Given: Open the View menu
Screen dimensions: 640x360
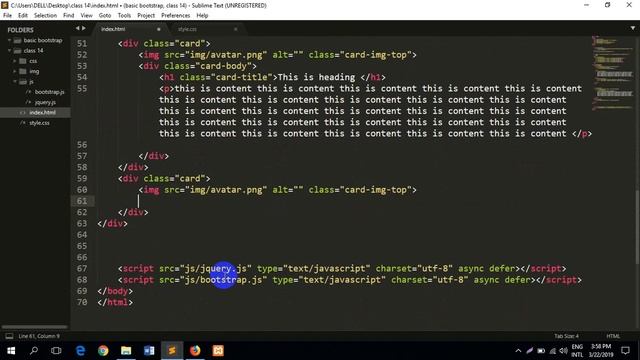Looking at the screenshot, I should [x=87, y=16].
